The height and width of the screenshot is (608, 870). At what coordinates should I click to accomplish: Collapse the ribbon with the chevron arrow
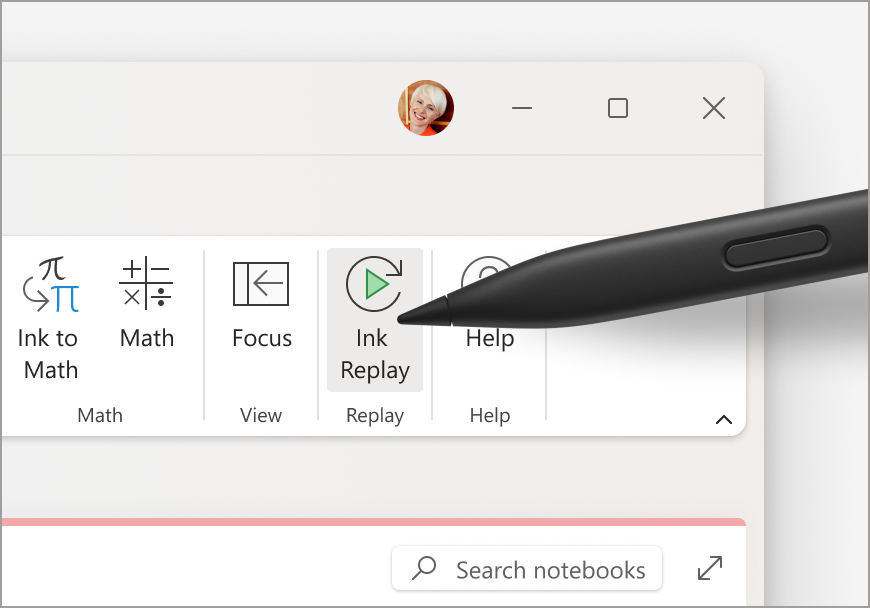[724, 420]
